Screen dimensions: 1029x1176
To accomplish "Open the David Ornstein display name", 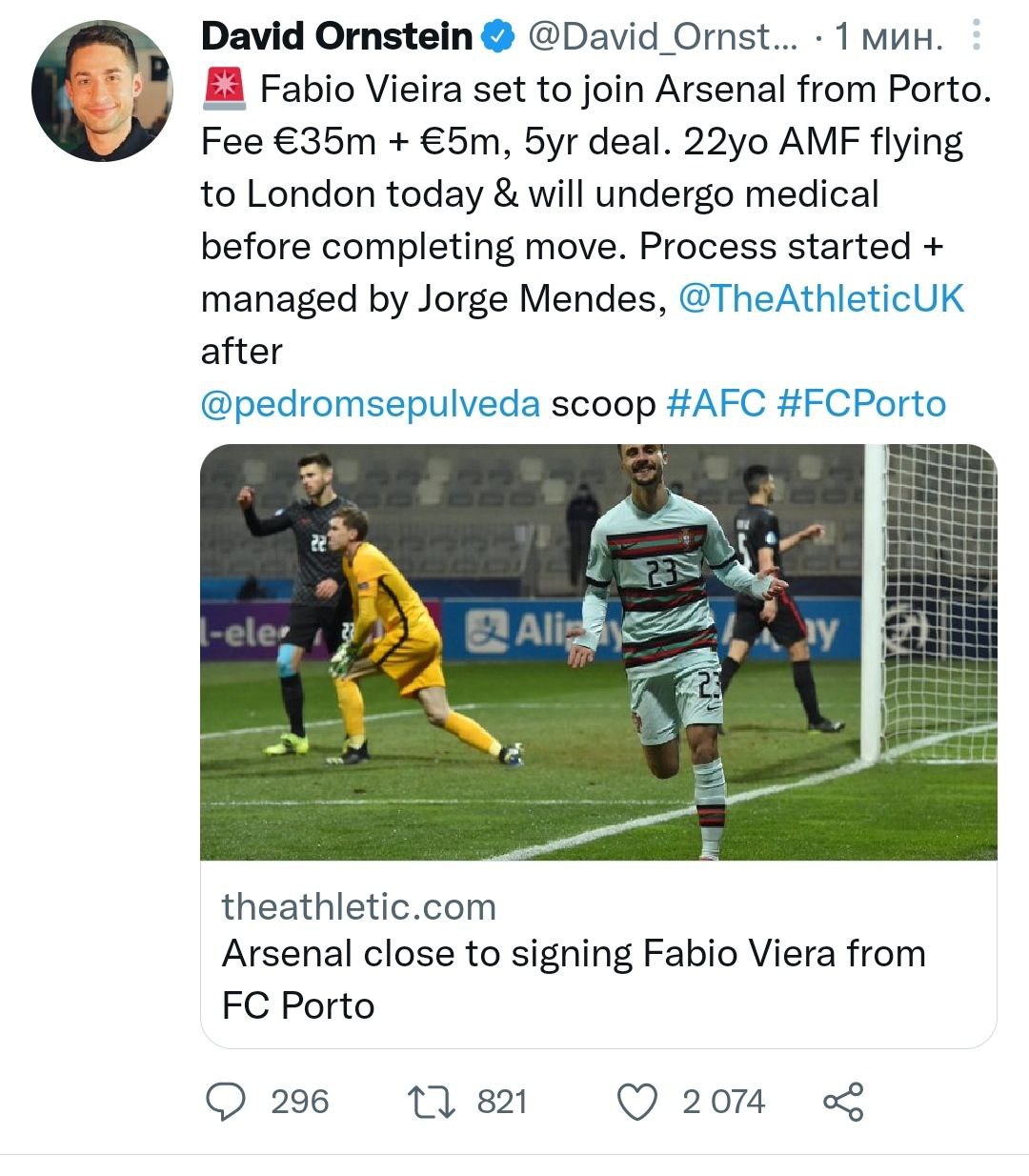I will (336, 36).
